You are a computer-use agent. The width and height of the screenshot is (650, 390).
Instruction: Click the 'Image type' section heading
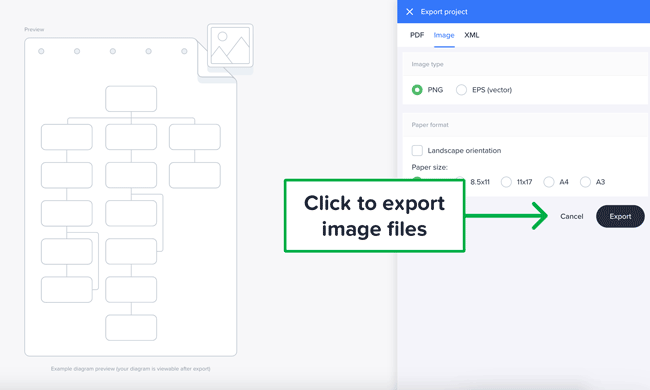point(427,64)
